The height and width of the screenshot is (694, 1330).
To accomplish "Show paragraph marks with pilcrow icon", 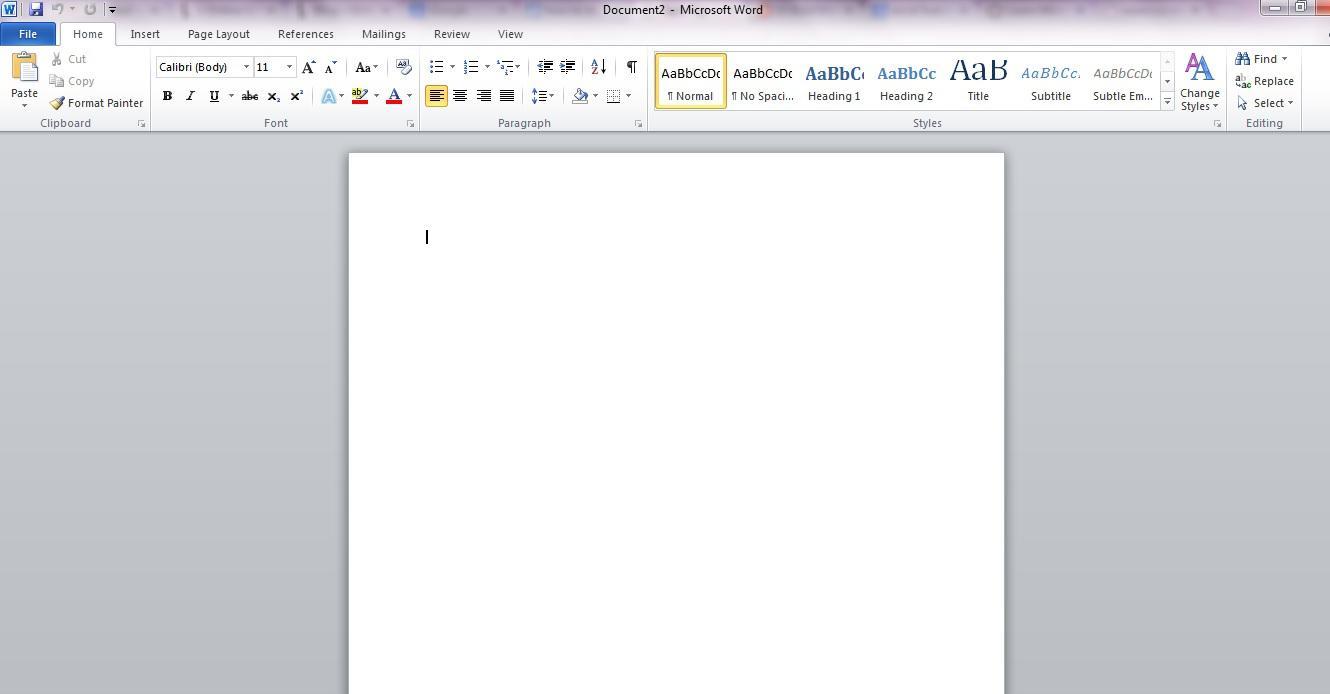I will point(631,67).
